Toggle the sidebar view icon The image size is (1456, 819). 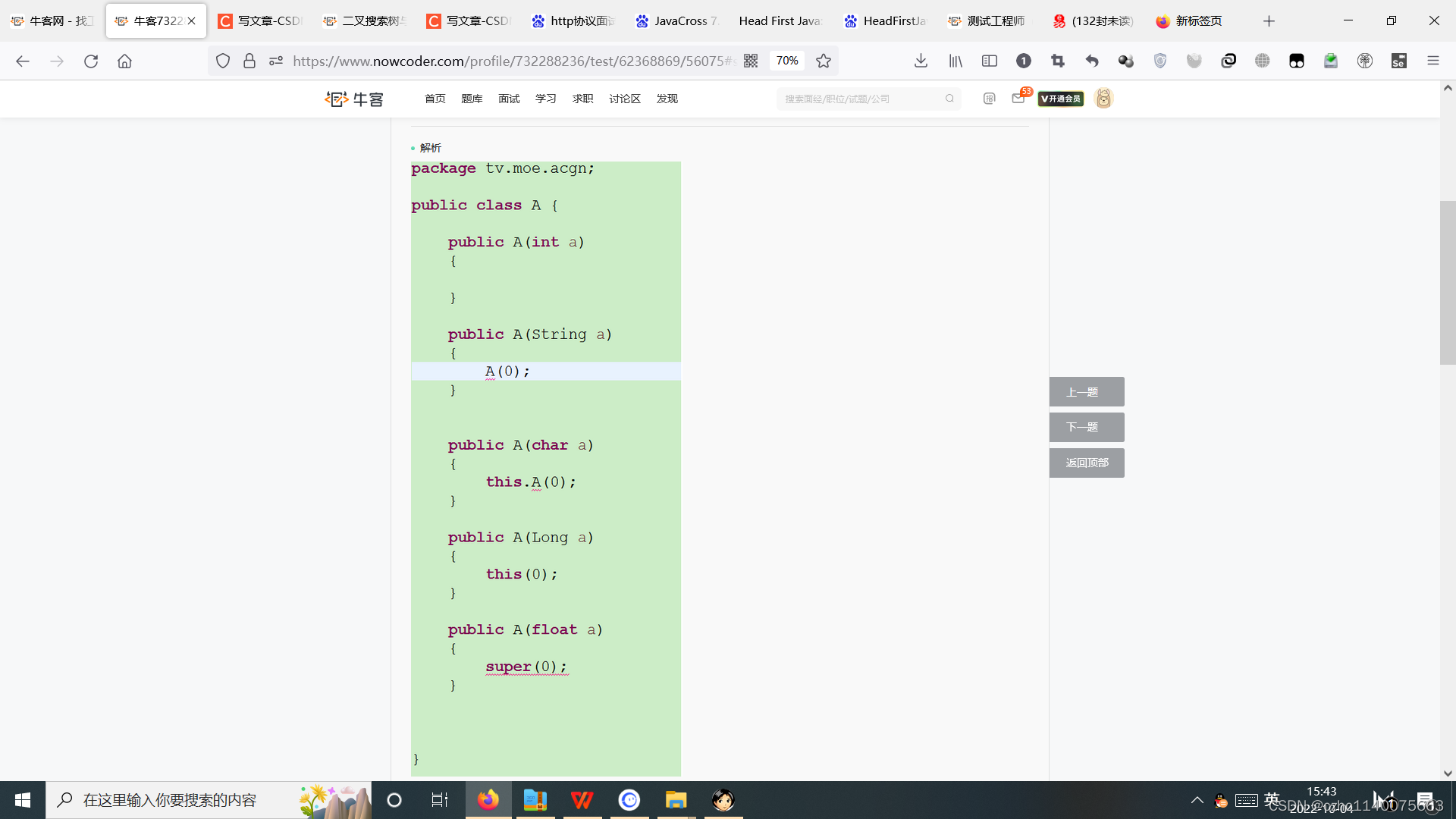click(x=990, y=61)
